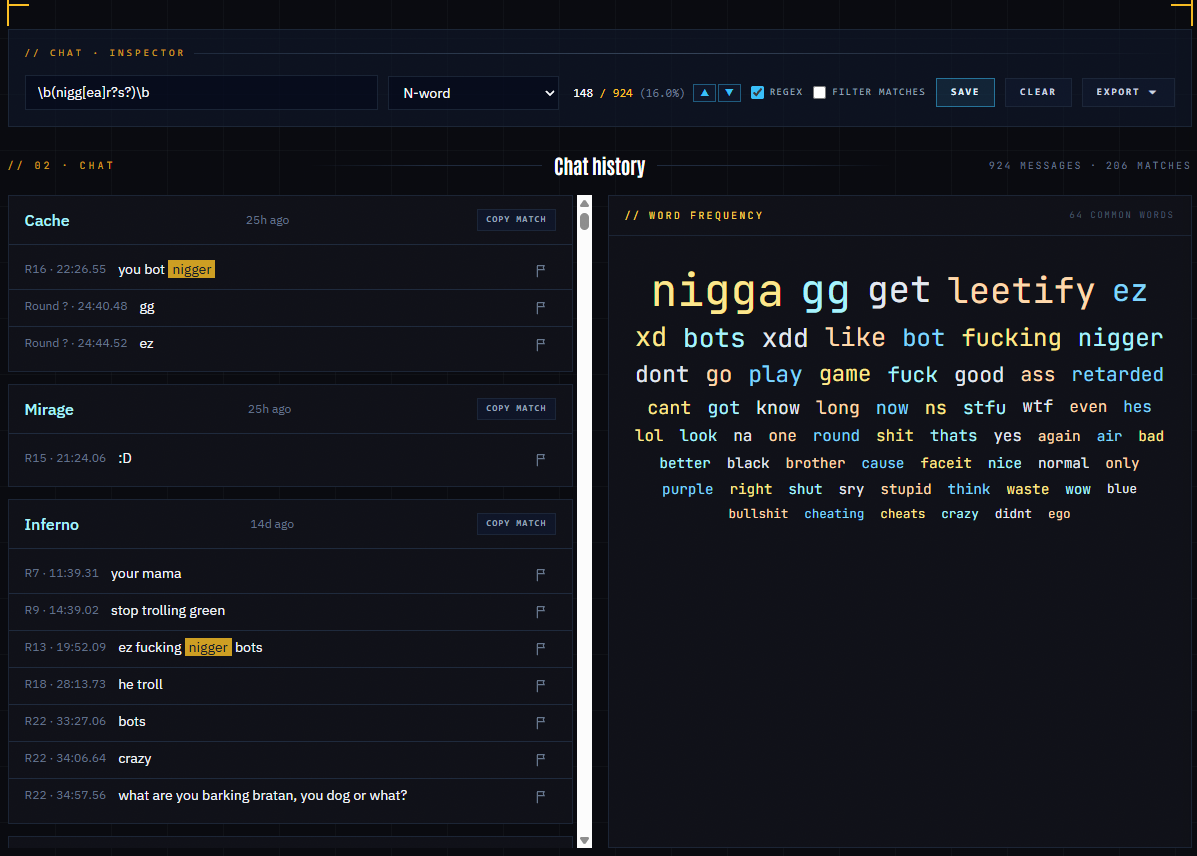Click the 'stop trolling green' message text
Screen dimensions: 1197x856
click(x=168, y=611)
